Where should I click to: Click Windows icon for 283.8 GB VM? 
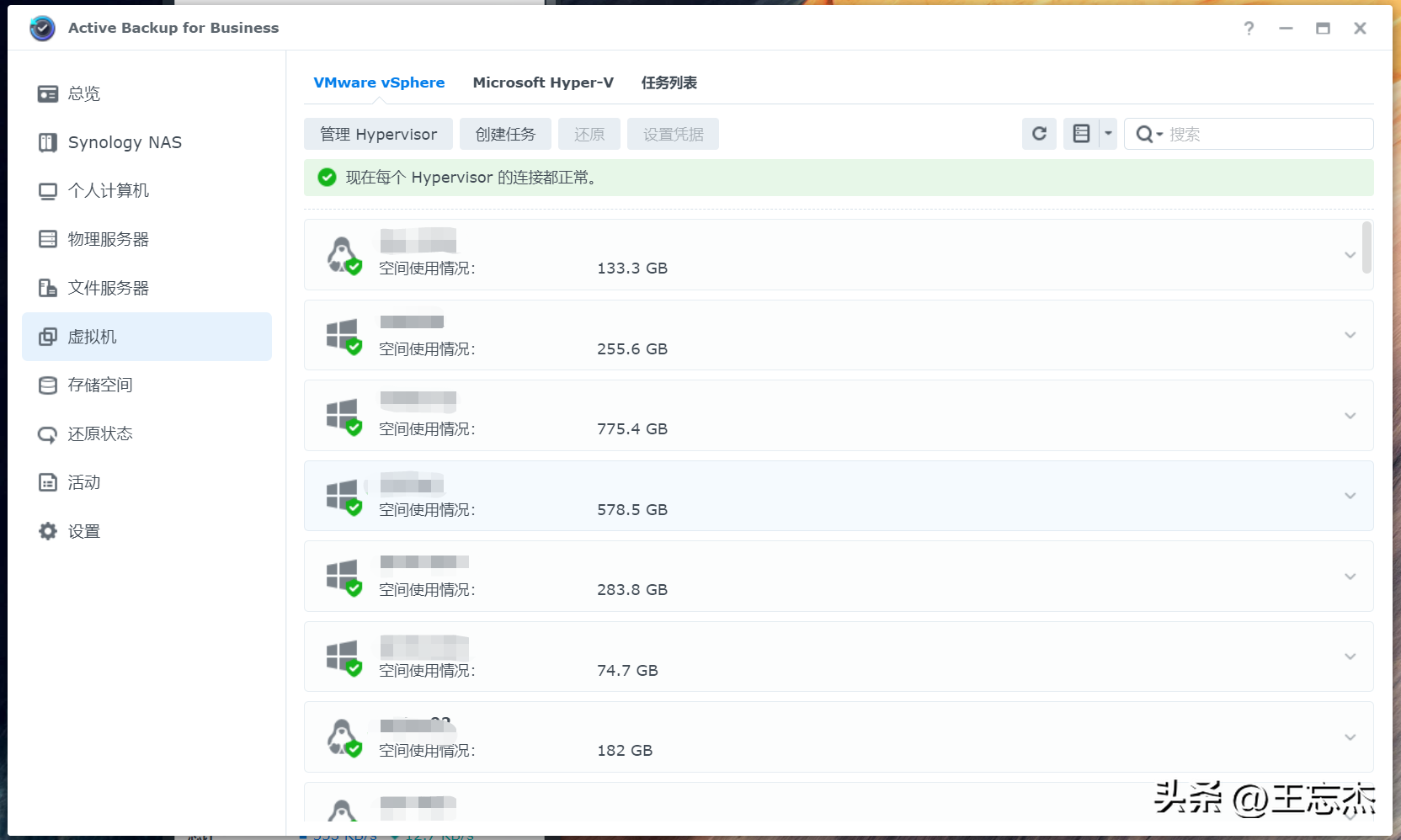pos(344,577)
